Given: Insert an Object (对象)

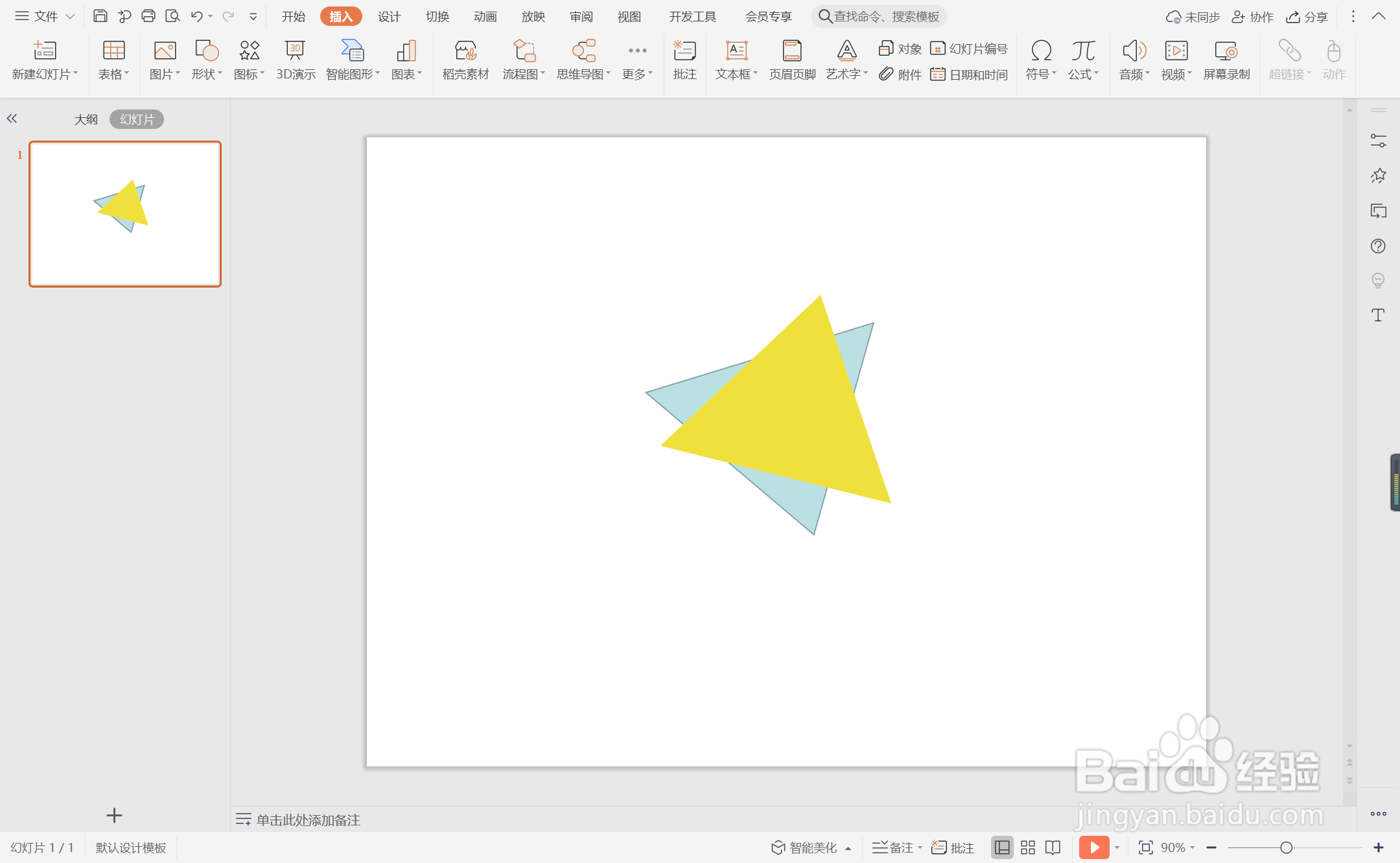Looking at the screenshot, I should 900,49.
